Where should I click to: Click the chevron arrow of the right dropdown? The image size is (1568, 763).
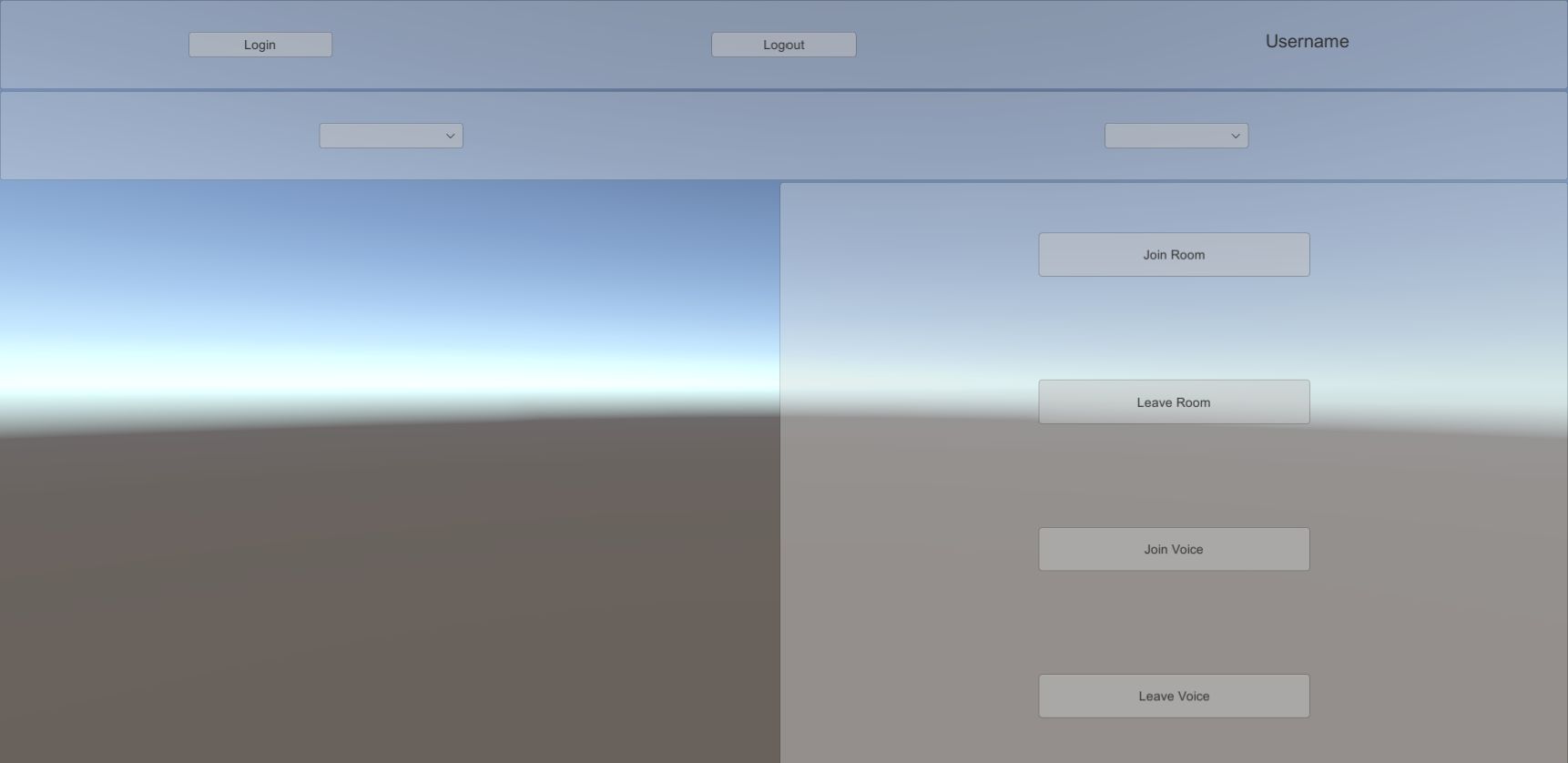pos(1236,136)
